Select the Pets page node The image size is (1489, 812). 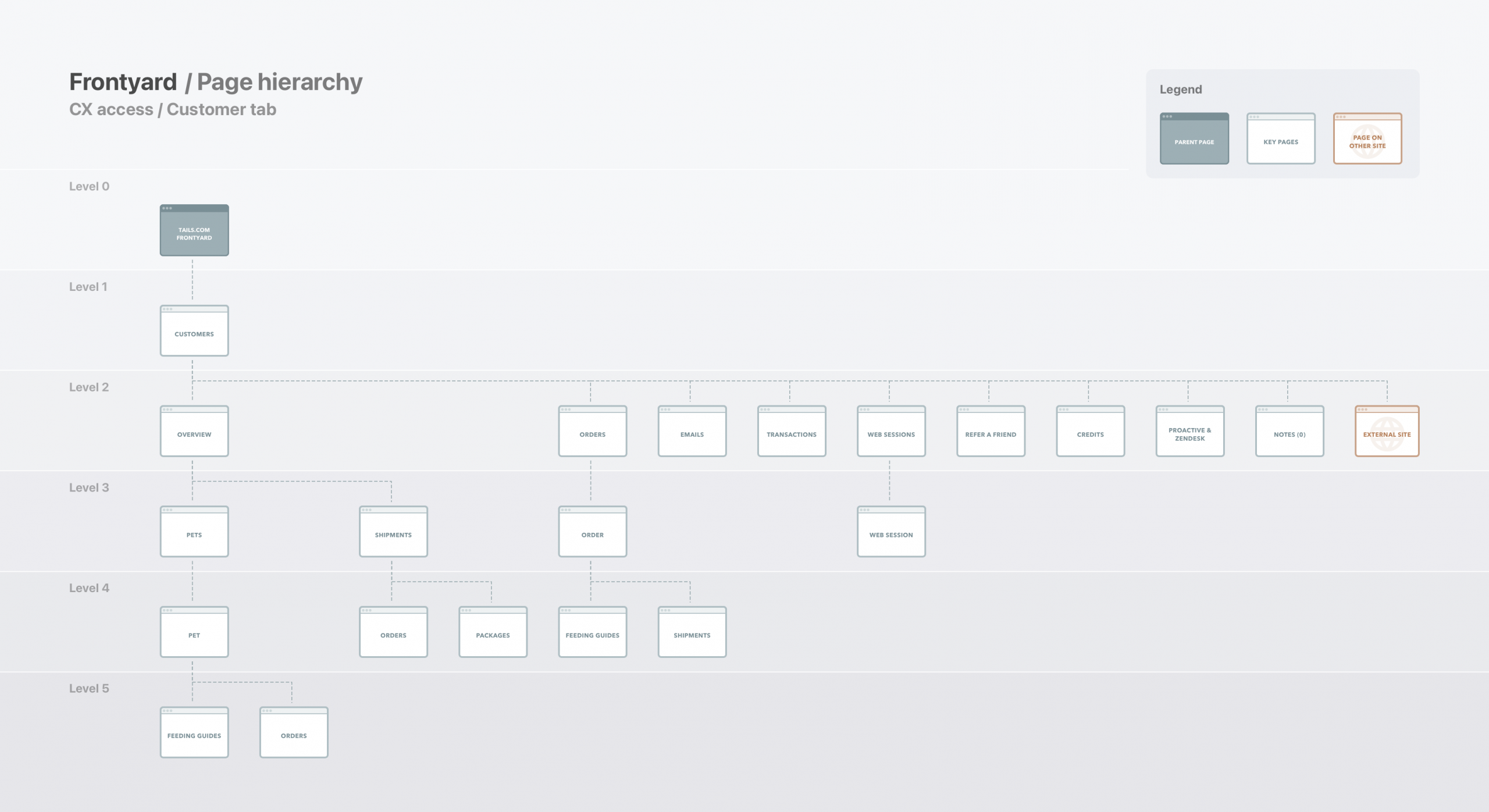(194, 532)
